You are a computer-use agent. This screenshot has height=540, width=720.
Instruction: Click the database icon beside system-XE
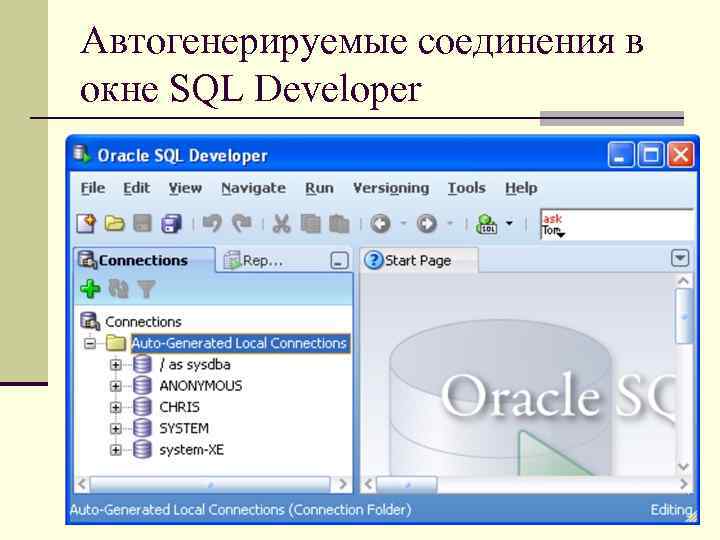coord(142,450)
